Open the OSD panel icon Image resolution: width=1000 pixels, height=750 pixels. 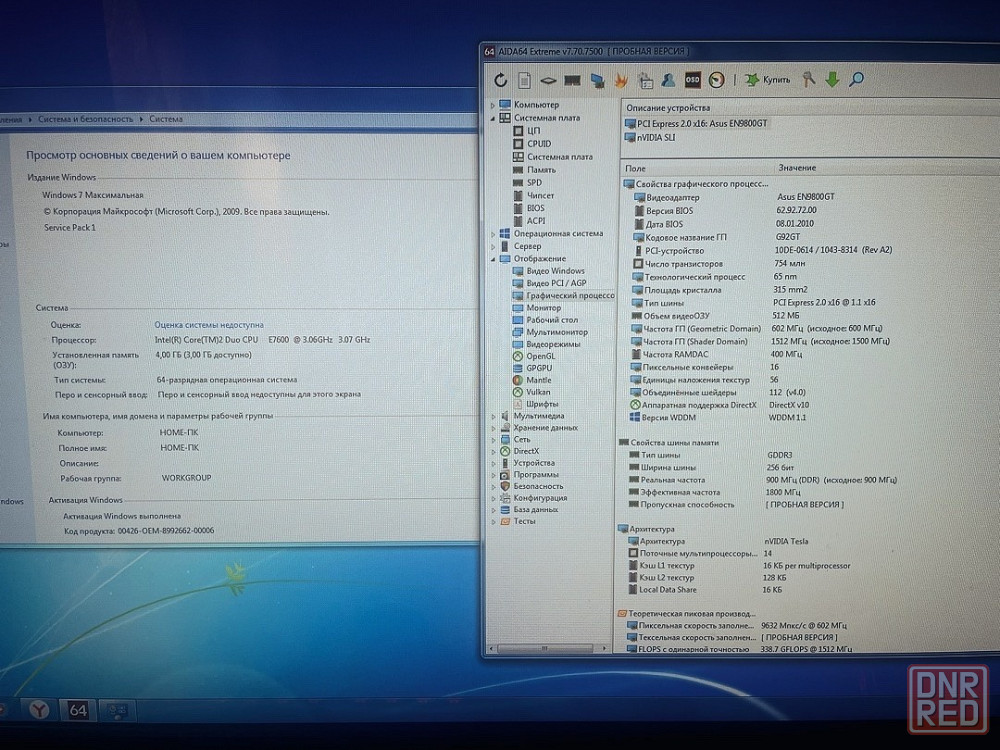pyautogui.click(x=693, y=80)
